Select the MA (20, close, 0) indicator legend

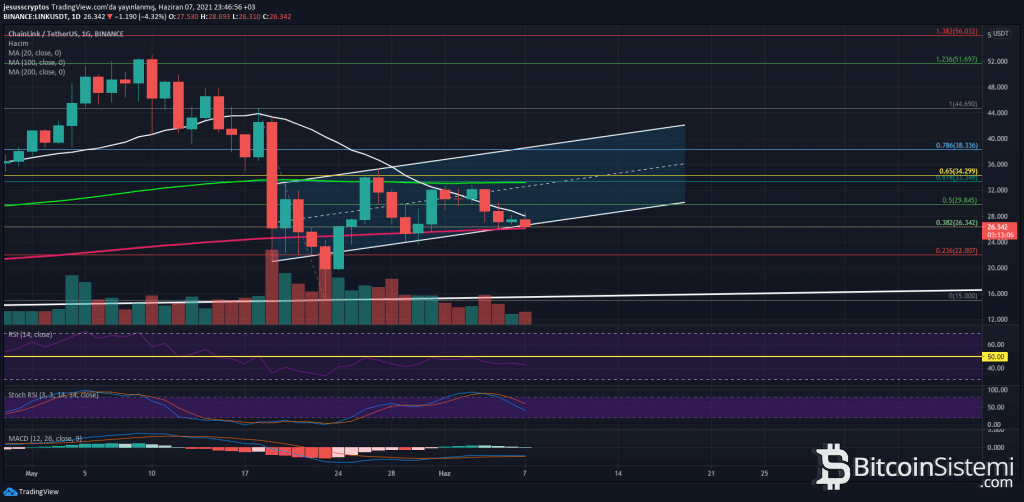(x=36, y=53)
